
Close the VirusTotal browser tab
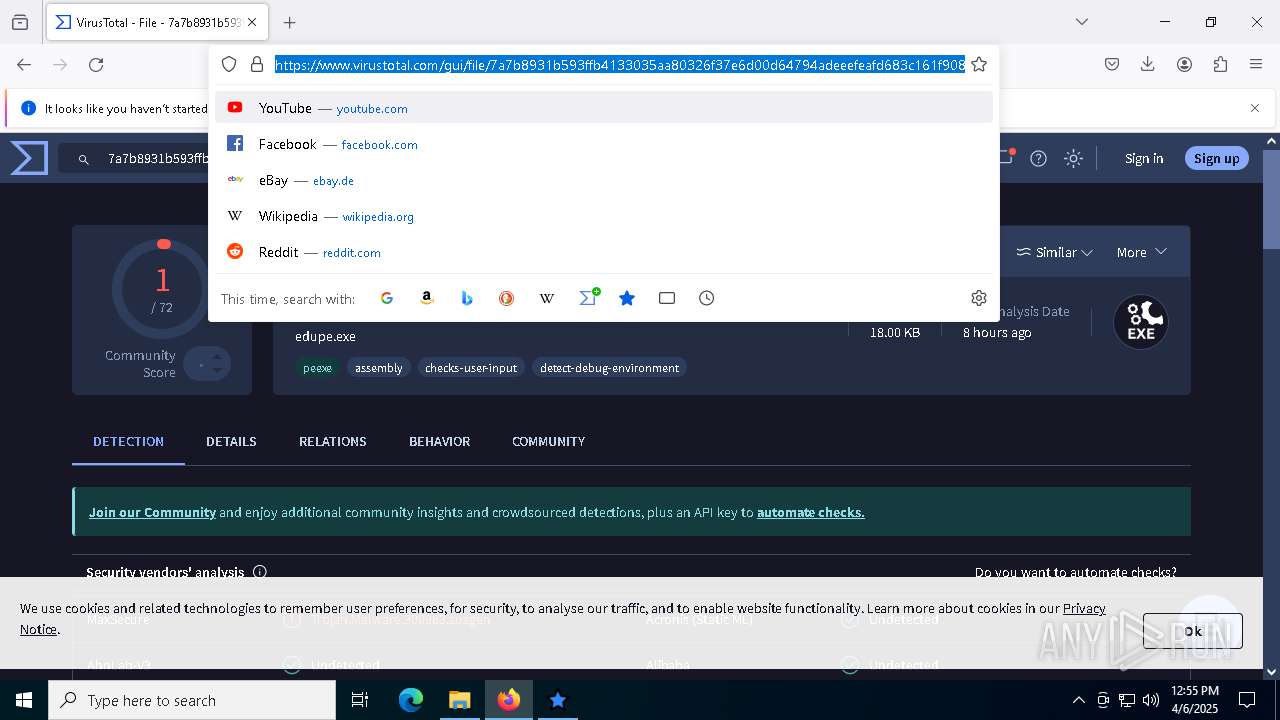[x=253, y=22]
